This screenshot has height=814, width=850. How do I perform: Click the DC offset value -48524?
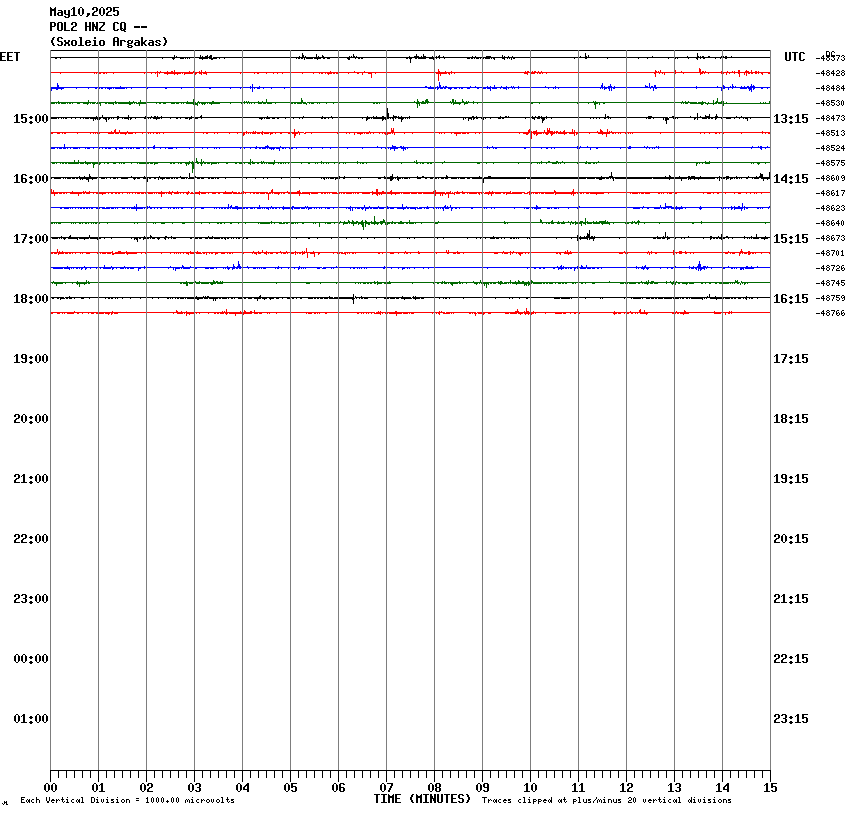830,148
